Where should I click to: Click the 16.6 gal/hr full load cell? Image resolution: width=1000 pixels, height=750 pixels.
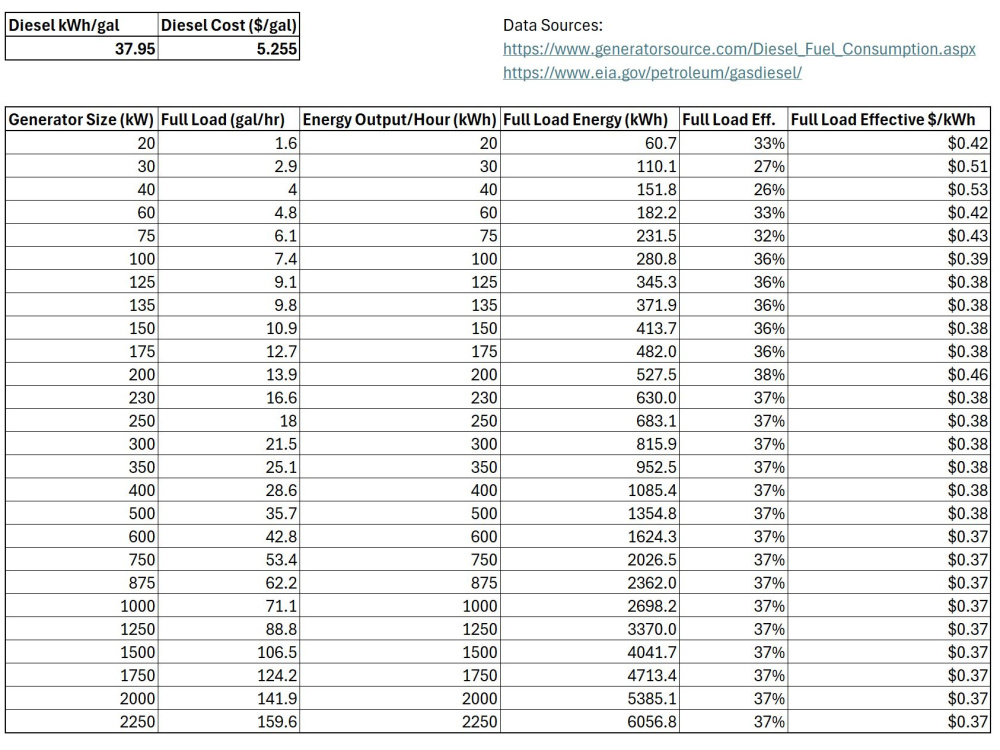click(x=229, y=397)
